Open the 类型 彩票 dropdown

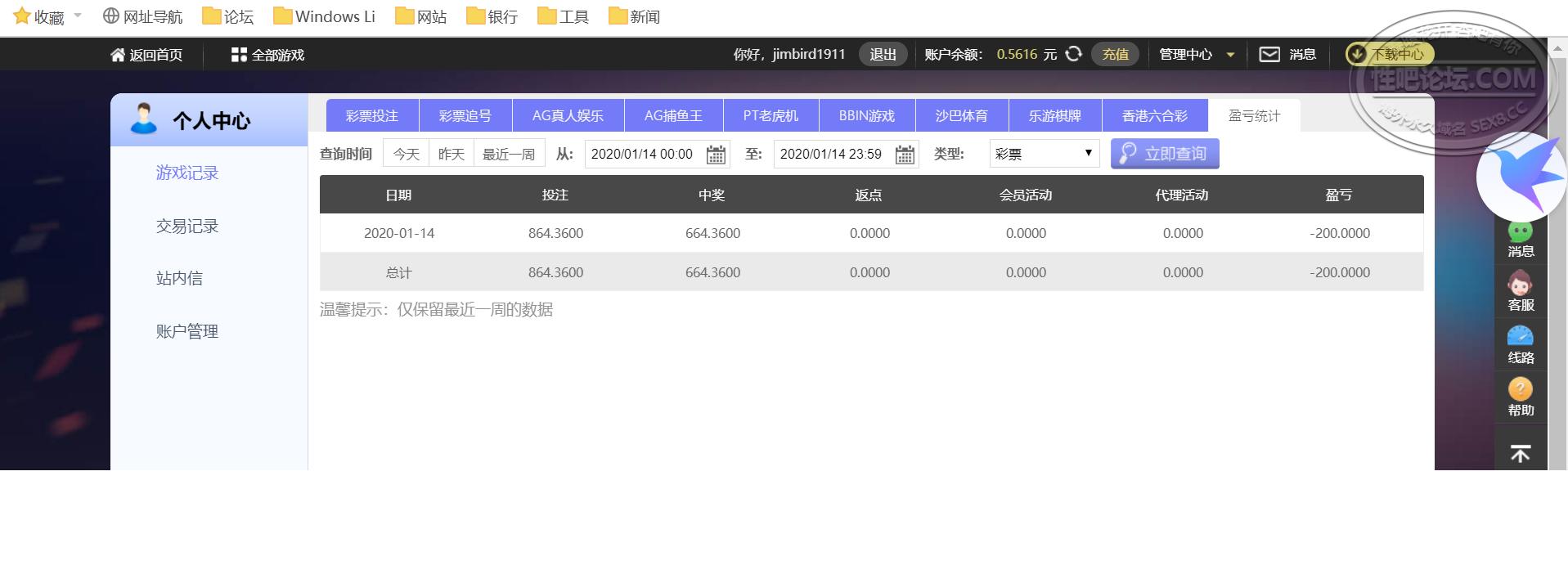pos(1045,154)
